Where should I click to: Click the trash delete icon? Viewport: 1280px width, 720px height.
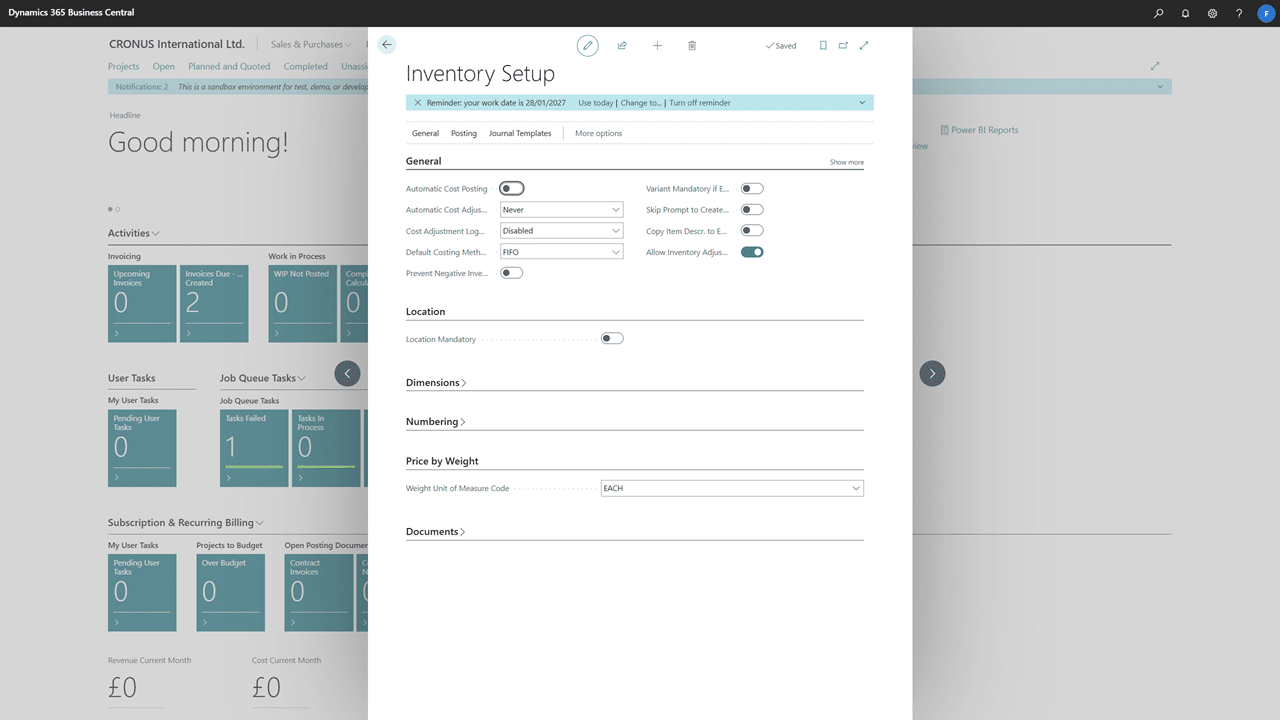pyautogui.click(x=692, y=45)
